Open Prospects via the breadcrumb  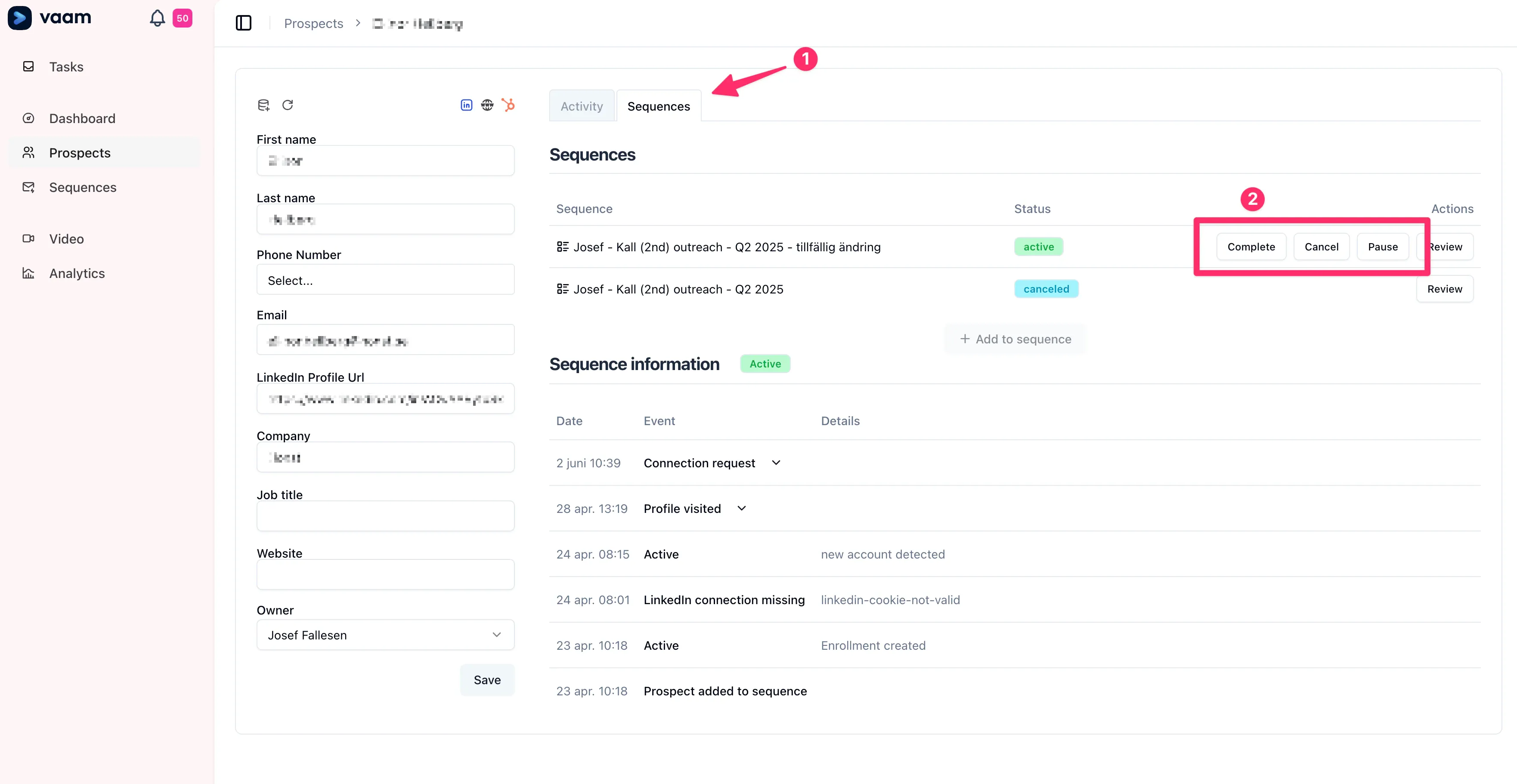(313, 23)
